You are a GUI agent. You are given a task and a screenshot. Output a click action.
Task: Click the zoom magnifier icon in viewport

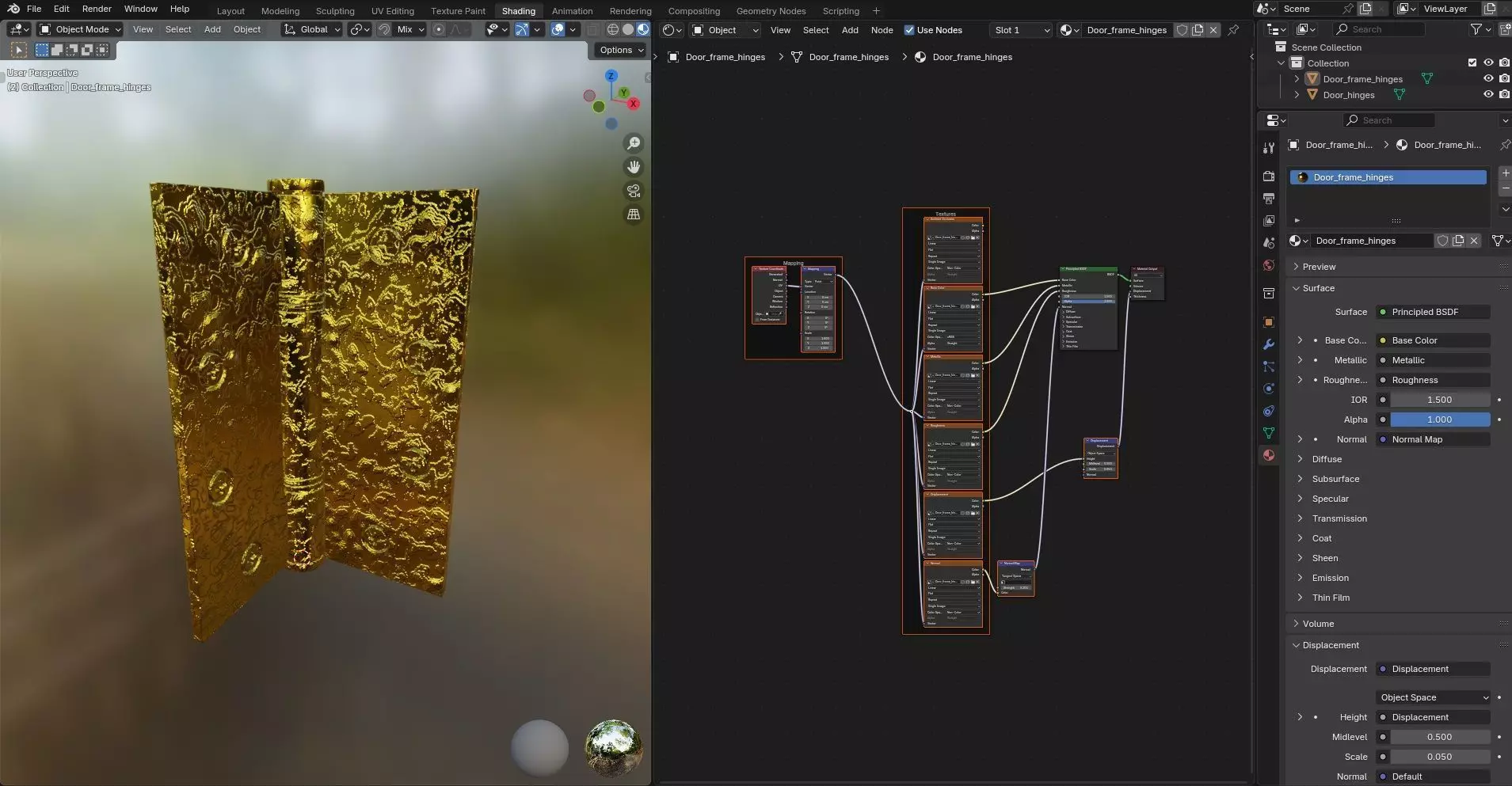pyautogui.click(x=634, y=143)
